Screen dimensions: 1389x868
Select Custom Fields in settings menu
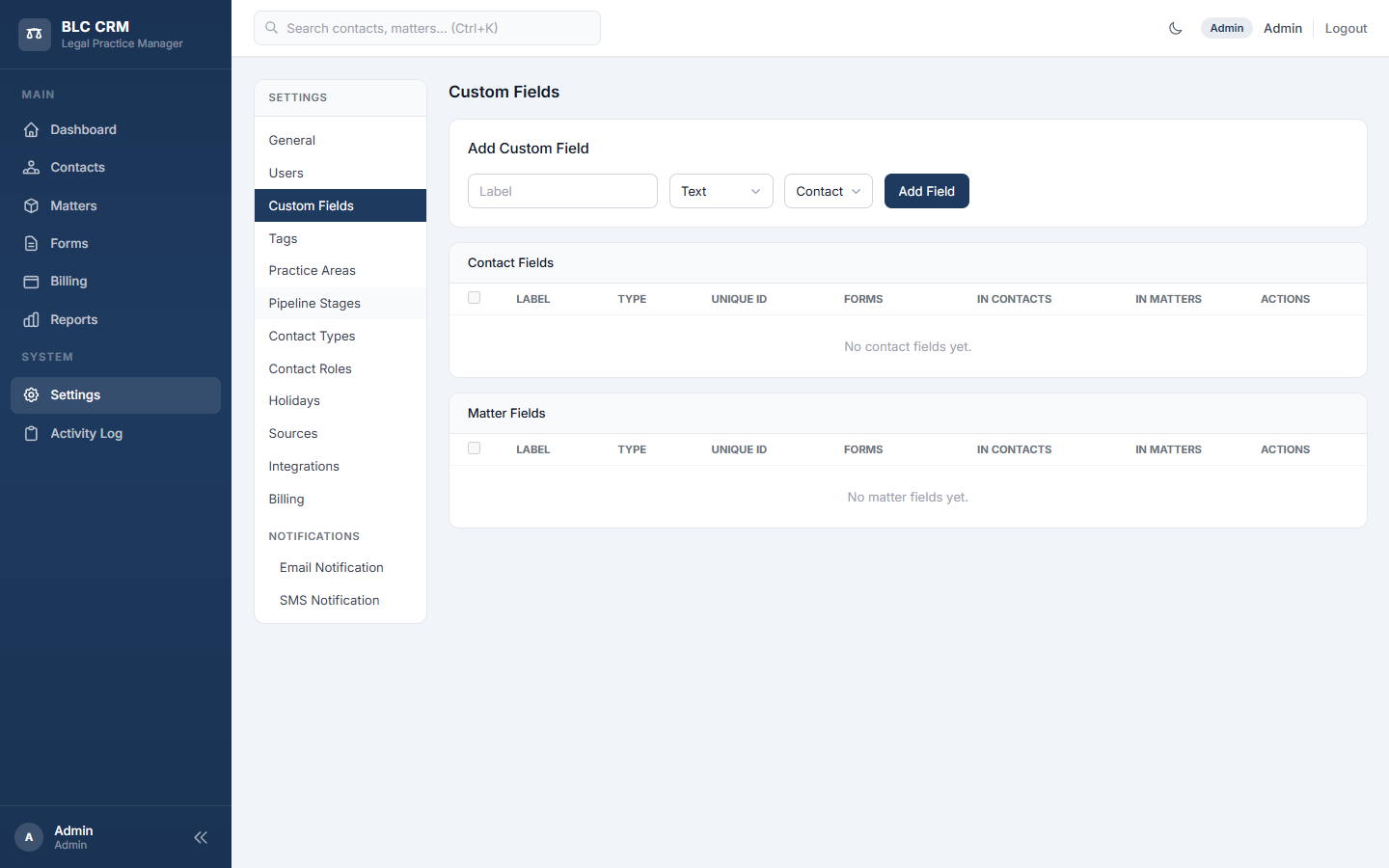(340, 205)
